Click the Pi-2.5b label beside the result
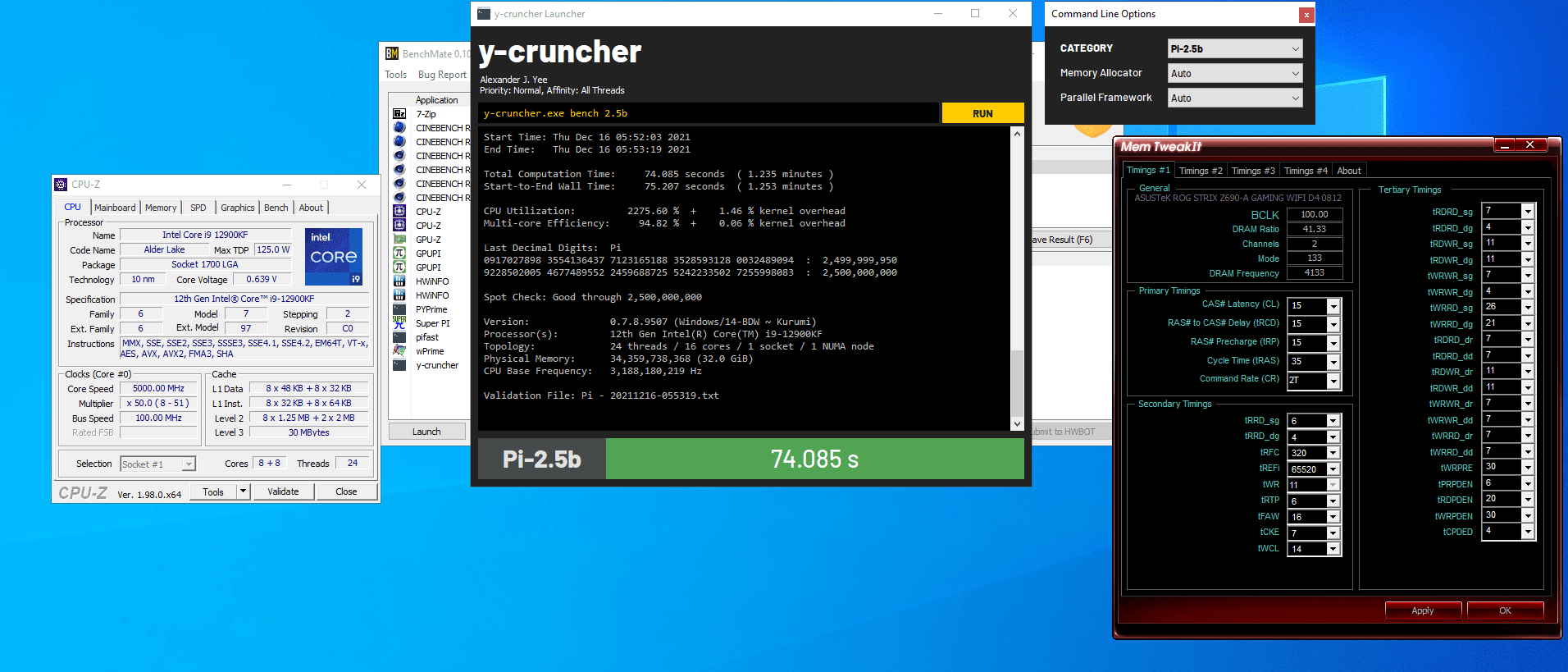This screenshot has width=1568, height=672. tap(542, 459)
